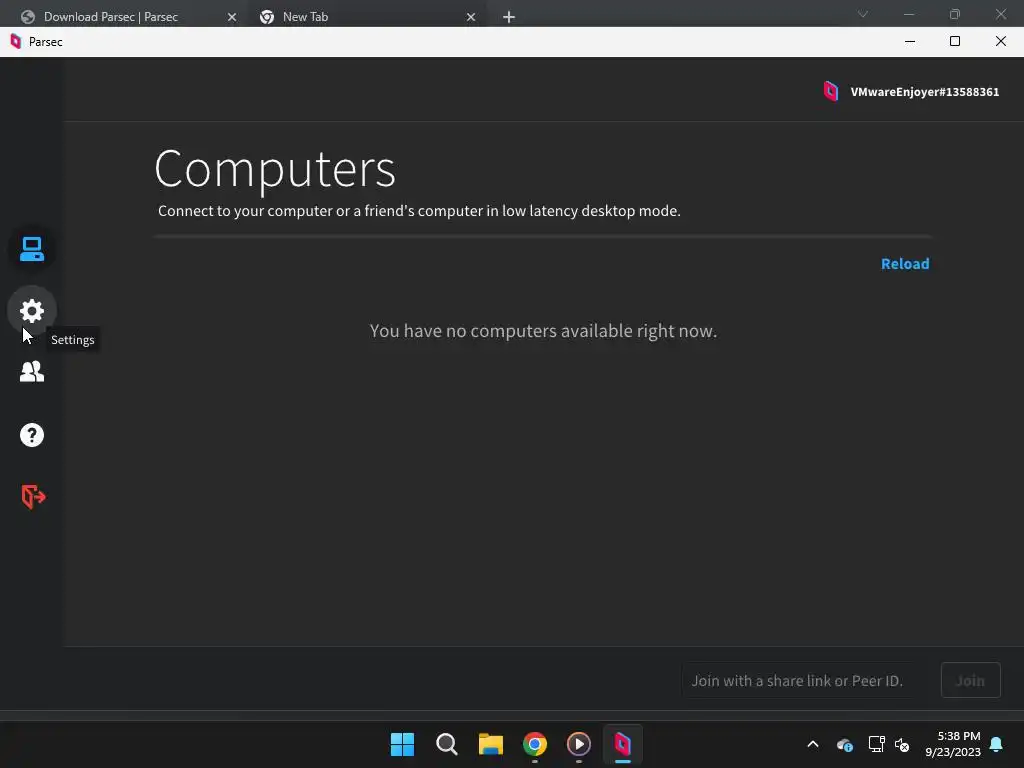Click the Computers heading text
This screenshot has height=768, width=1024.
pyautogui.click(x=275, y=170)
